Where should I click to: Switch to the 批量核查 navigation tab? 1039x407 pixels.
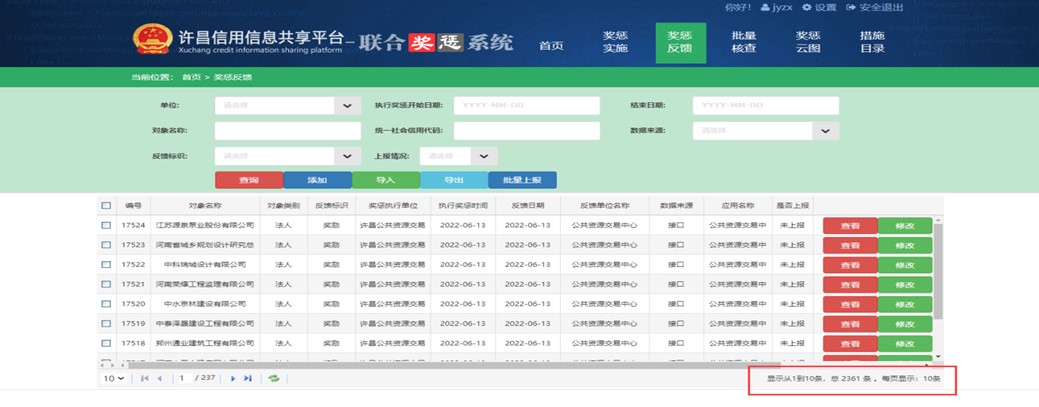[743, 42]
